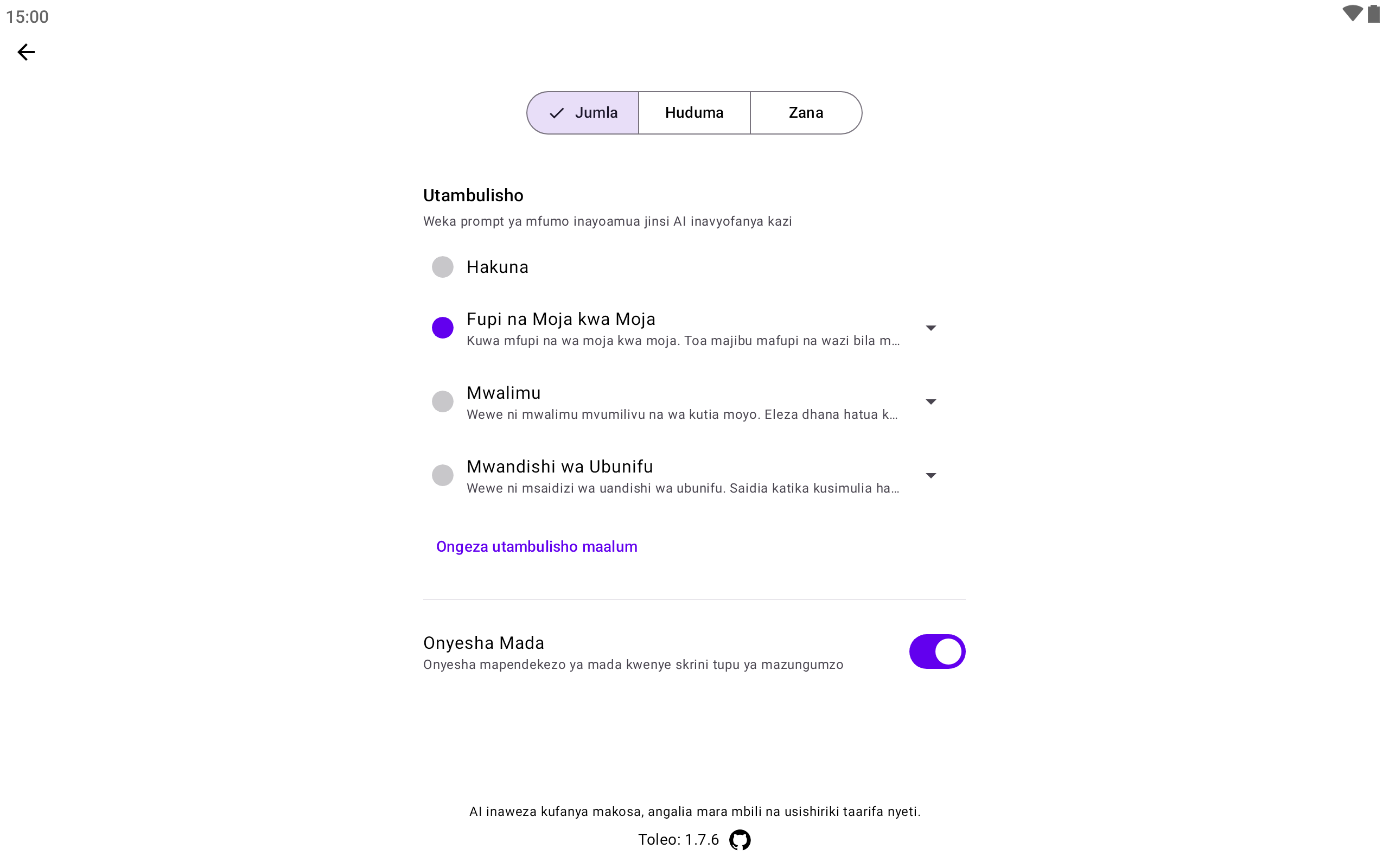Tap the Onyesha Mada setting label
The height and width of the screenshot is (868, 1389).
click(483, 642)
